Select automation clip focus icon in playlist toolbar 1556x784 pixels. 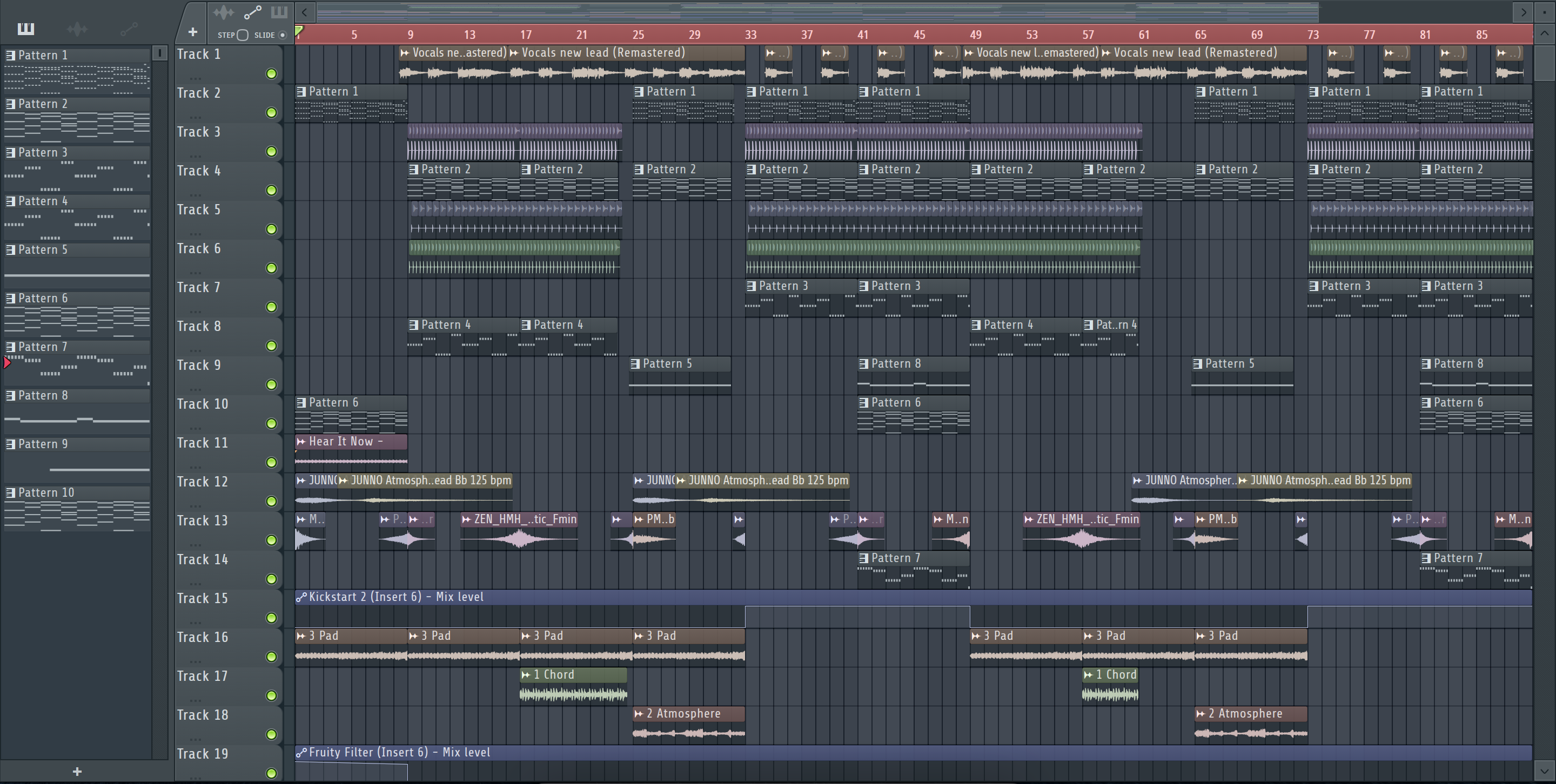pyautogui.click(x=252, y=12)
